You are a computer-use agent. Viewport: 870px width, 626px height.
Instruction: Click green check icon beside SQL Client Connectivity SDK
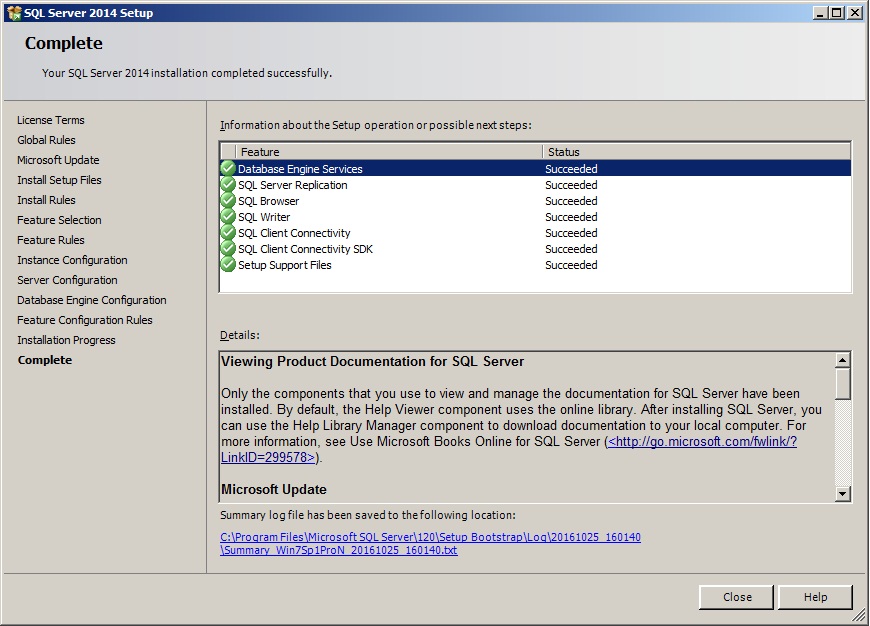(x=228, y=249)
